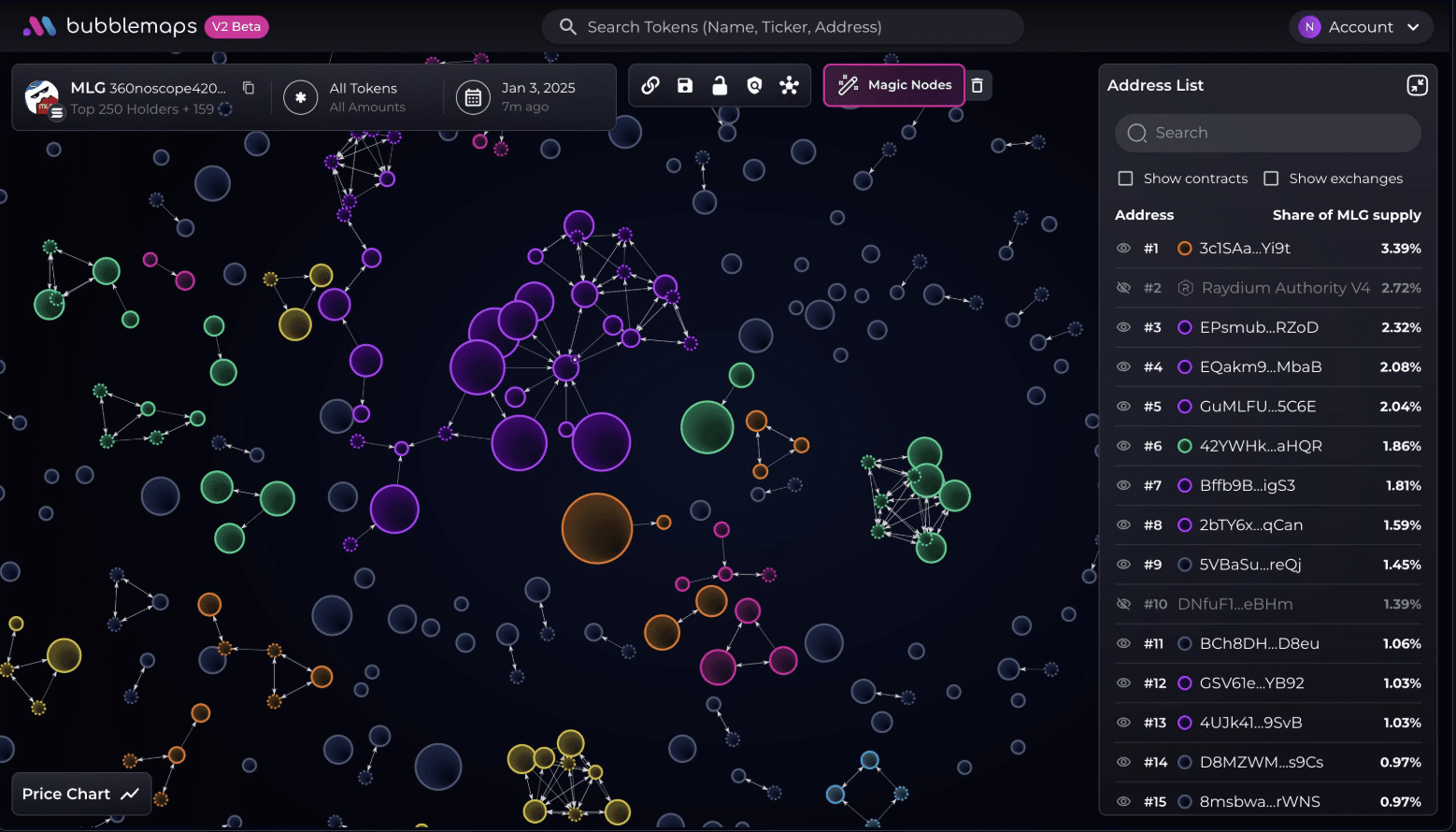The image size is (1456, 832).
Task: Unhide Raydium Authority V4 with eye icon
Action: (x=1123, y=288)
